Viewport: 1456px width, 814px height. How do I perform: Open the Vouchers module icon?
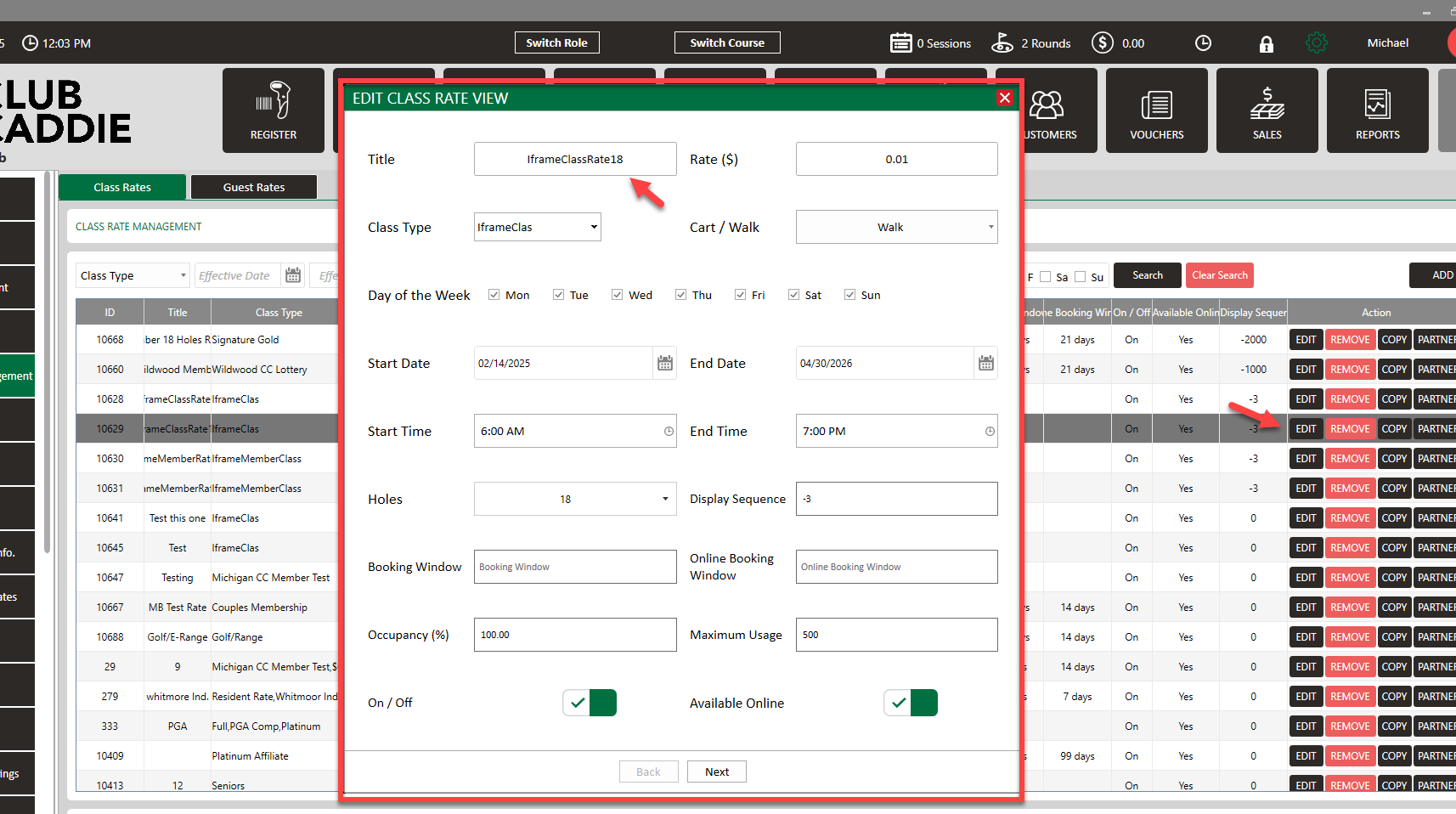tap(1156, 105)
